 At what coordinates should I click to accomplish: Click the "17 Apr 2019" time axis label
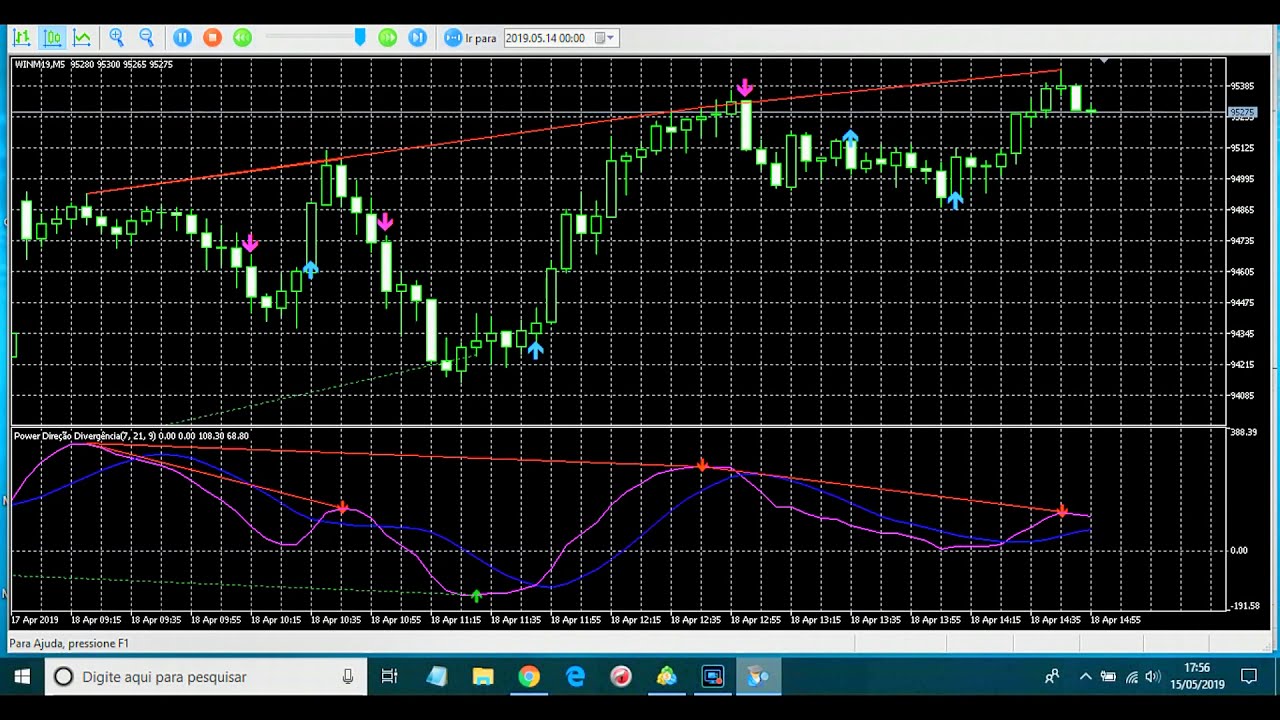37,620
